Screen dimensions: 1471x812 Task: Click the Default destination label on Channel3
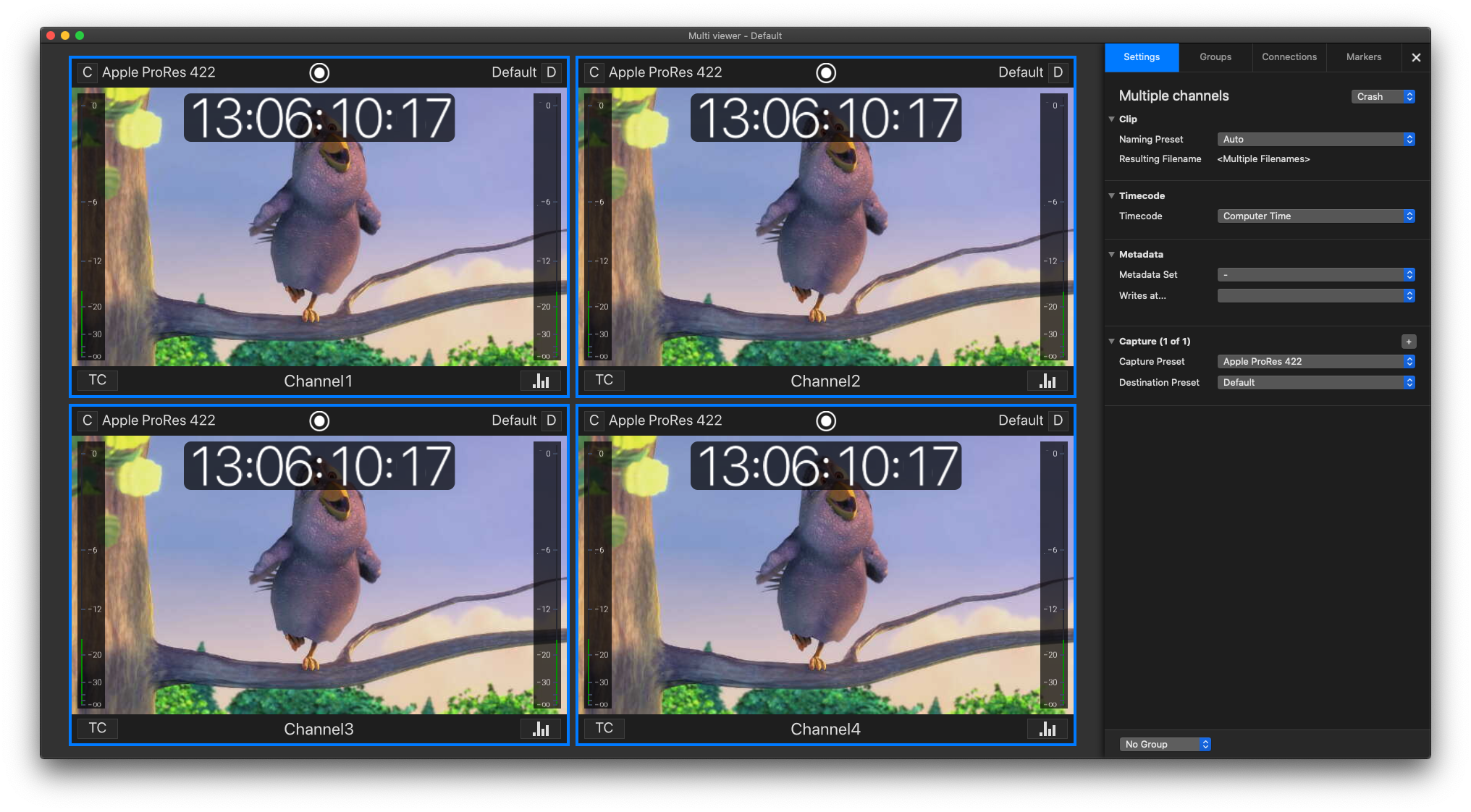click(x=514, y=420)
